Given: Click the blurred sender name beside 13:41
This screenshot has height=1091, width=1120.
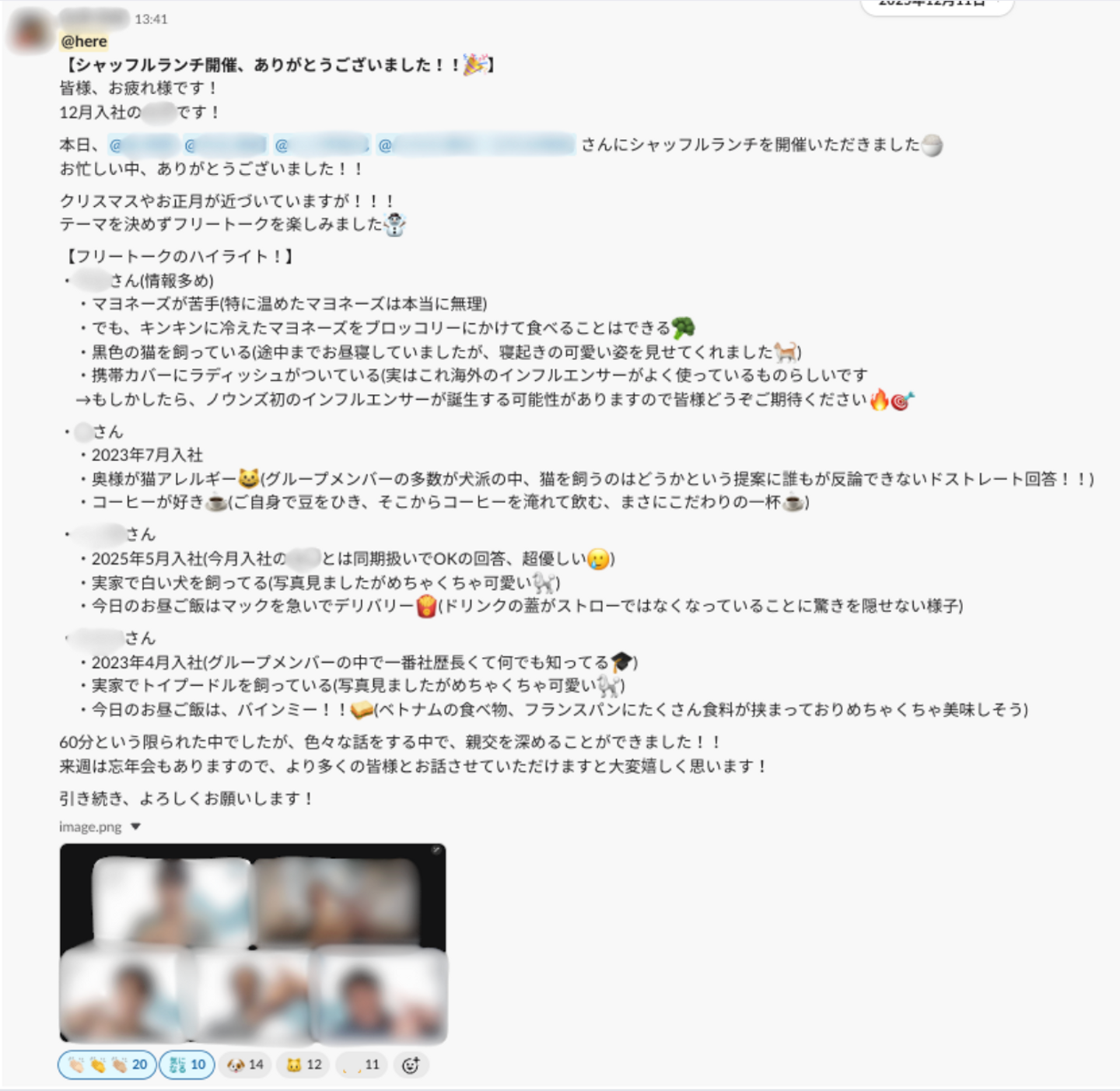Looking at the screenshot, I should point(94,18).
